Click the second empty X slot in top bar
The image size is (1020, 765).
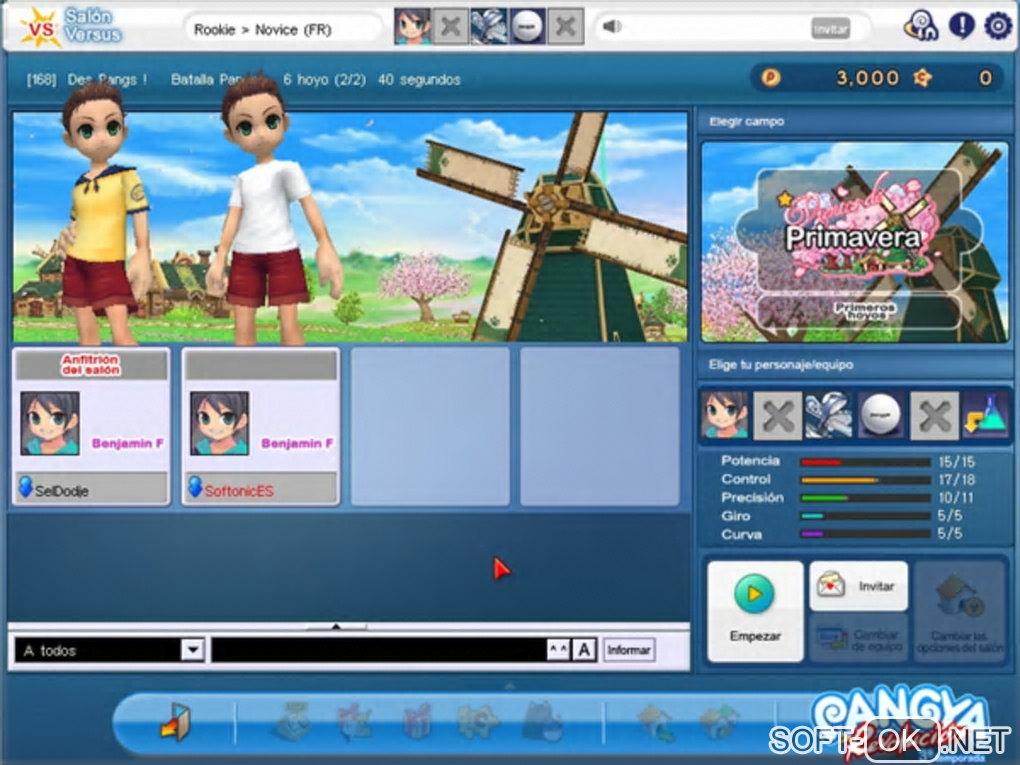click(x=565, y=27)
